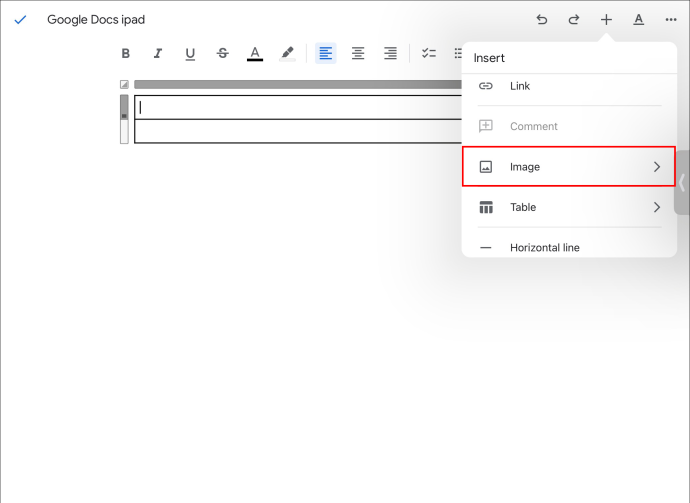Select the highlighter color tool
The height and width of the screenshot is (503, 690).
tap(287, 53)
